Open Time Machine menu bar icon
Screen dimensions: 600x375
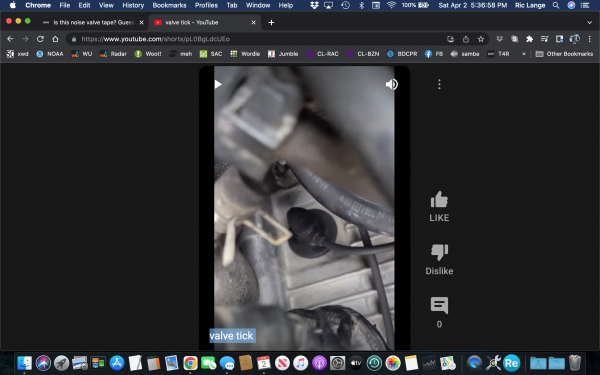345,5
